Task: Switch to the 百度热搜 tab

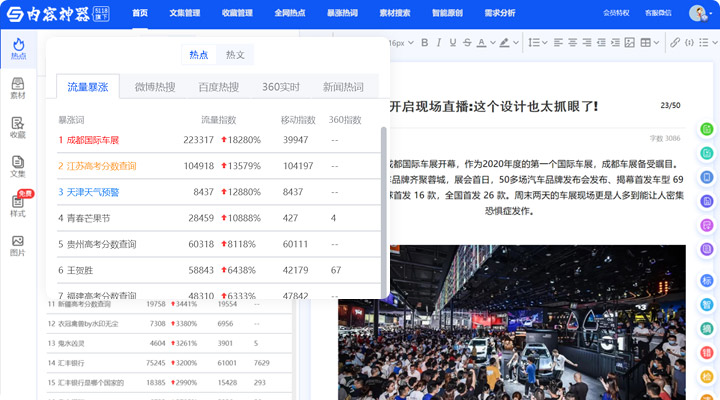Action: 218,87
